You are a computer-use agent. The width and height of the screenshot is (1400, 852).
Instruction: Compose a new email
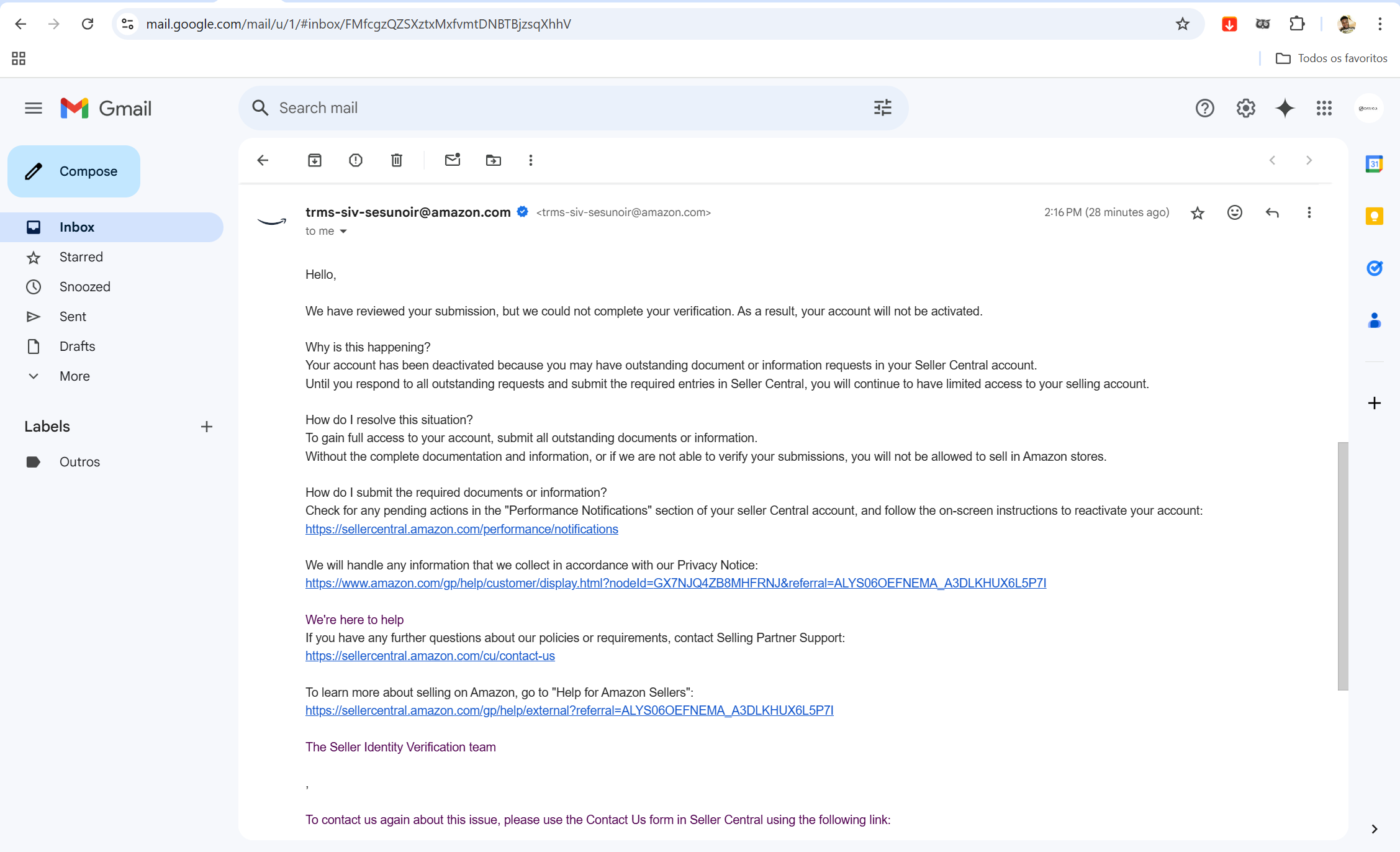point(74,171)
